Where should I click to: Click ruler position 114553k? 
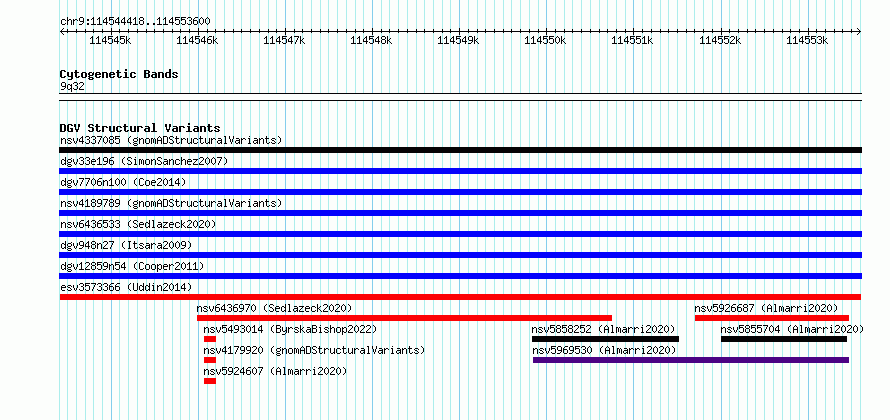[807, 41]
